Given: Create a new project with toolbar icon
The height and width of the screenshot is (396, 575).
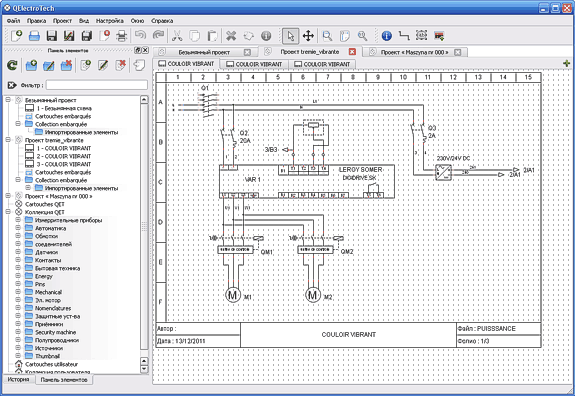Looking at the screenshot, I should tap(17, 36).
